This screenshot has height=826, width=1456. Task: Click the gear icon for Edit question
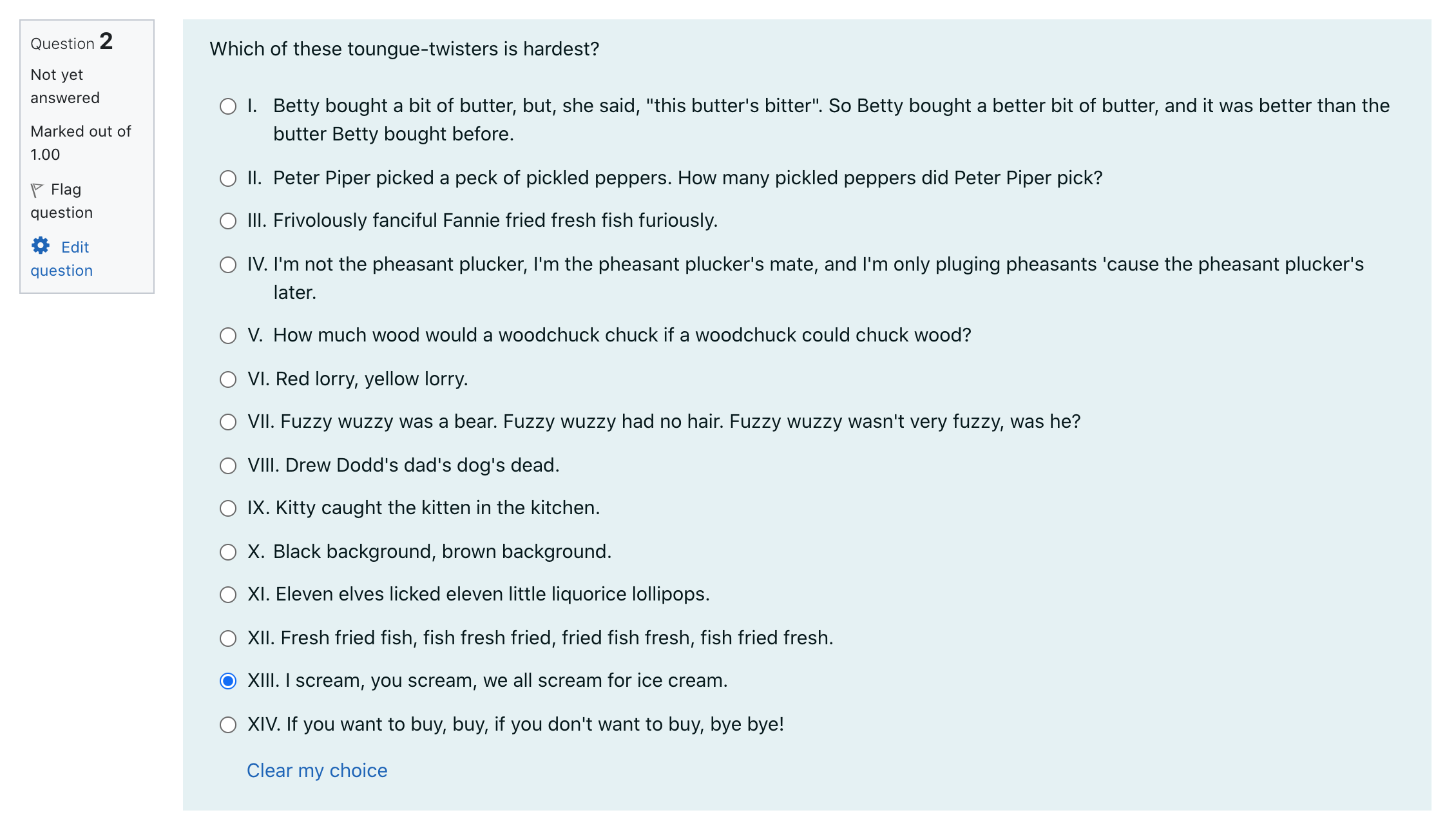pos(41,245)
